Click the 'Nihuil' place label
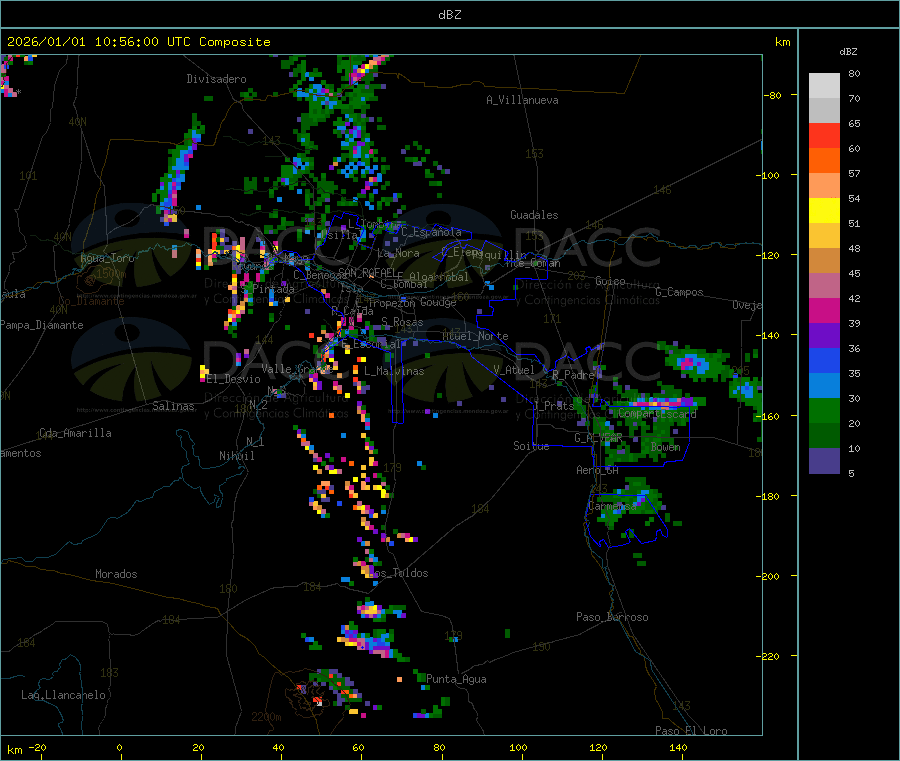900x761 pixels. 236,456
